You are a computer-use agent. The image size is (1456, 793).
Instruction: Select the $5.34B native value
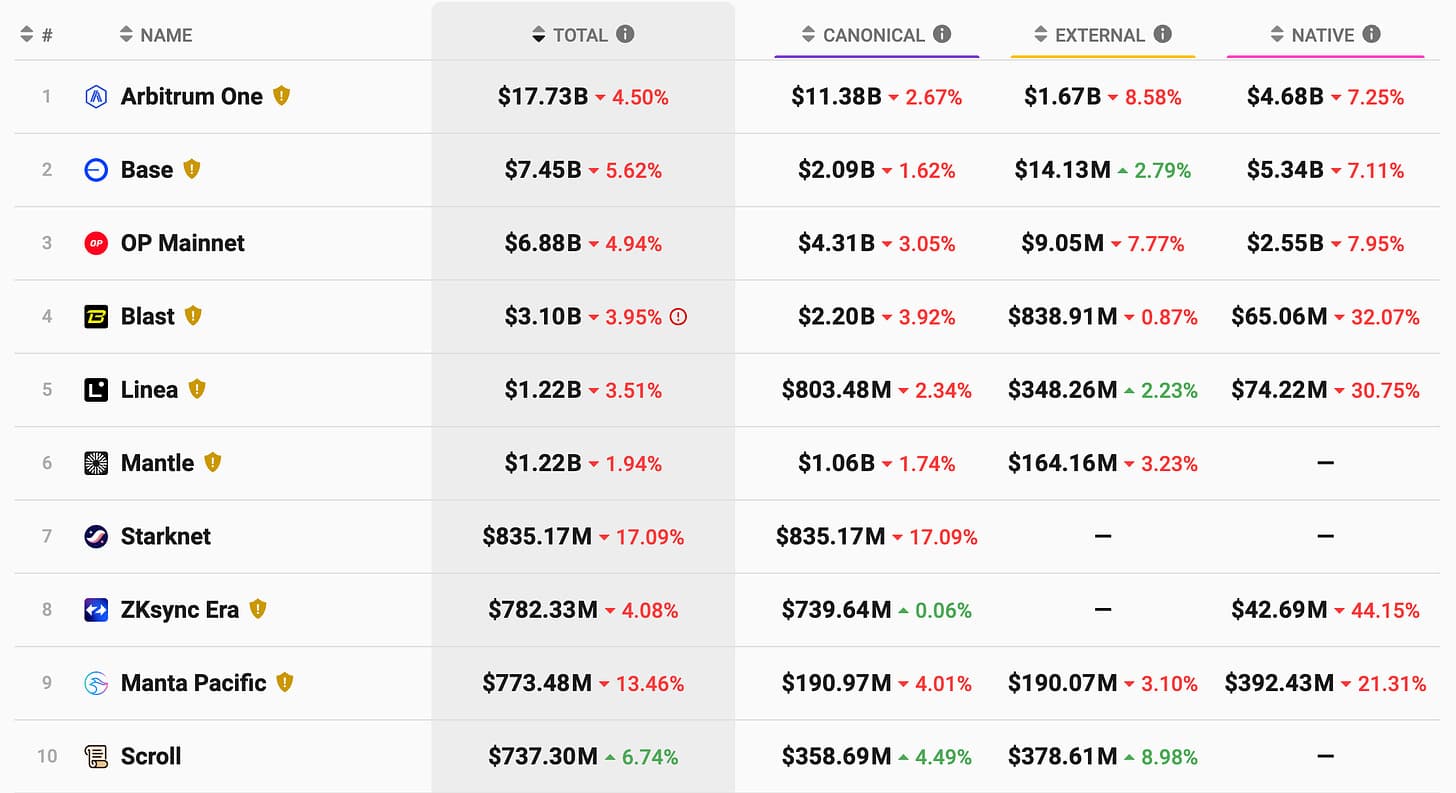tap(1285, 170)
